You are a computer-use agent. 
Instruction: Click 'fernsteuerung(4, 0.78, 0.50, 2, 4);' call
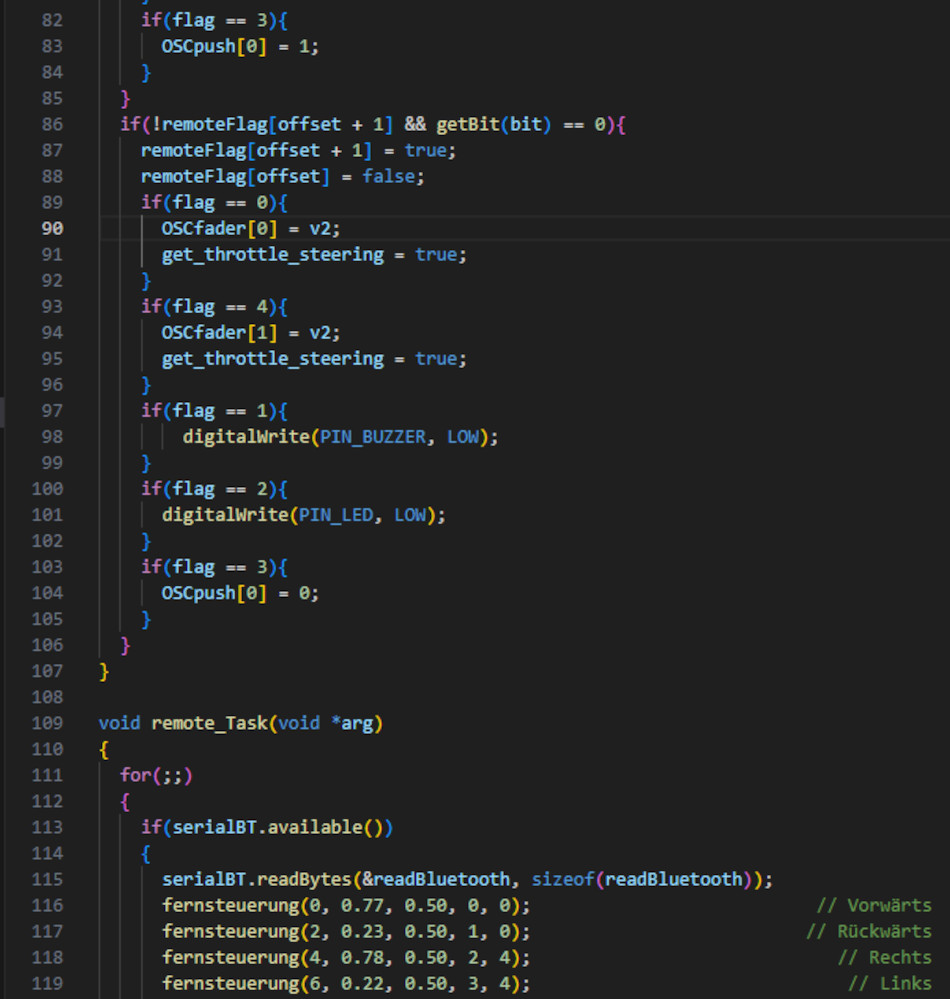coord(345,958)
